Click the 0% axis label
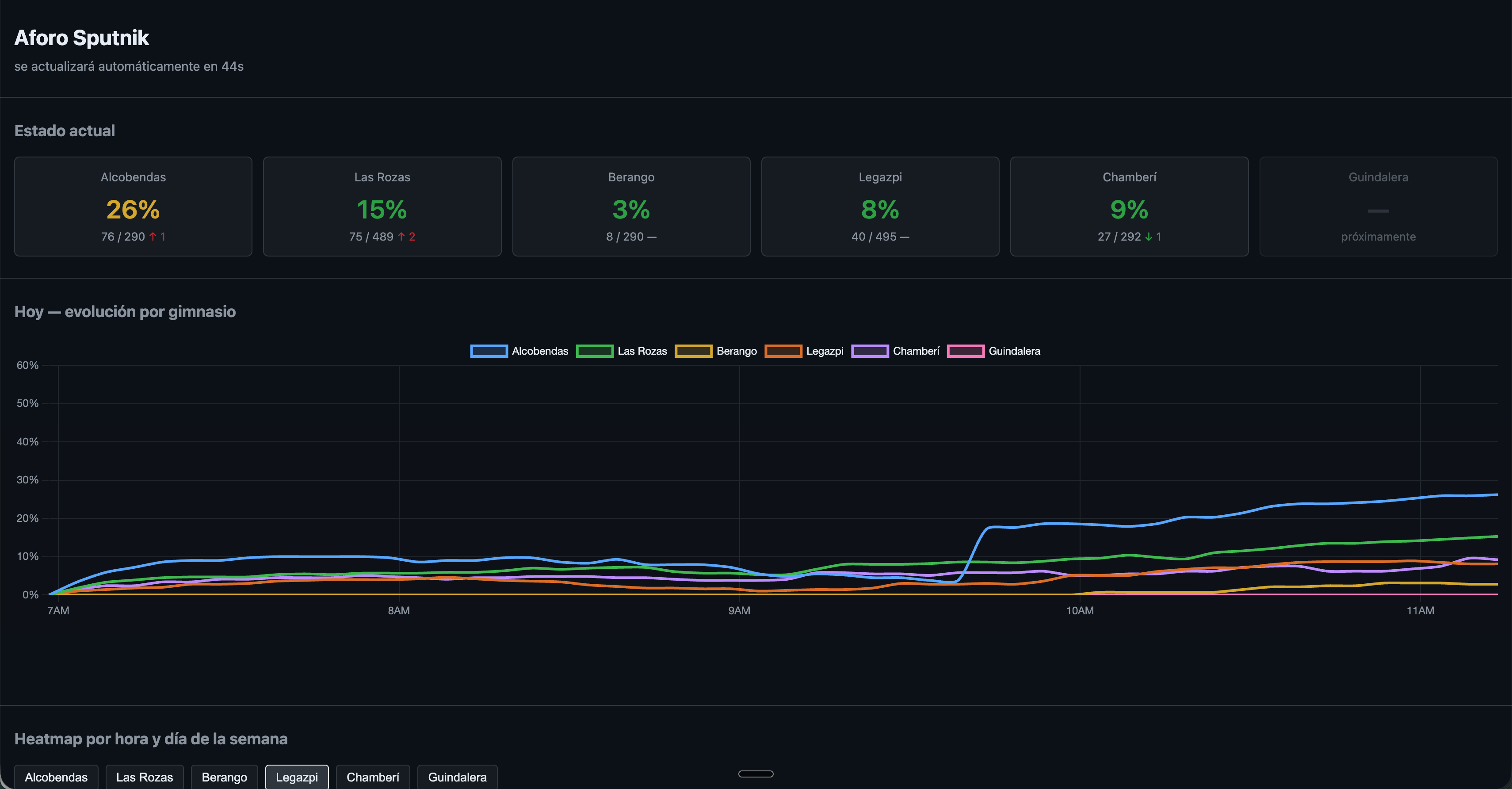The image size is (1512, 789). click(x=31, y=595)
